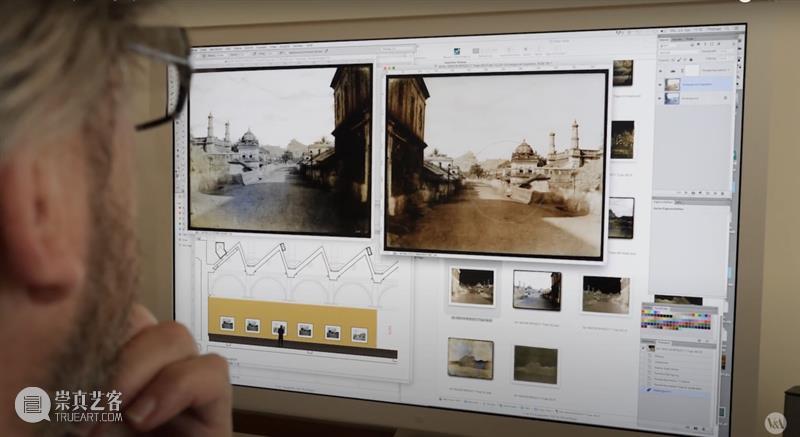
Task: Open the first tab of the Layers panel group
Action: (664, 40)
